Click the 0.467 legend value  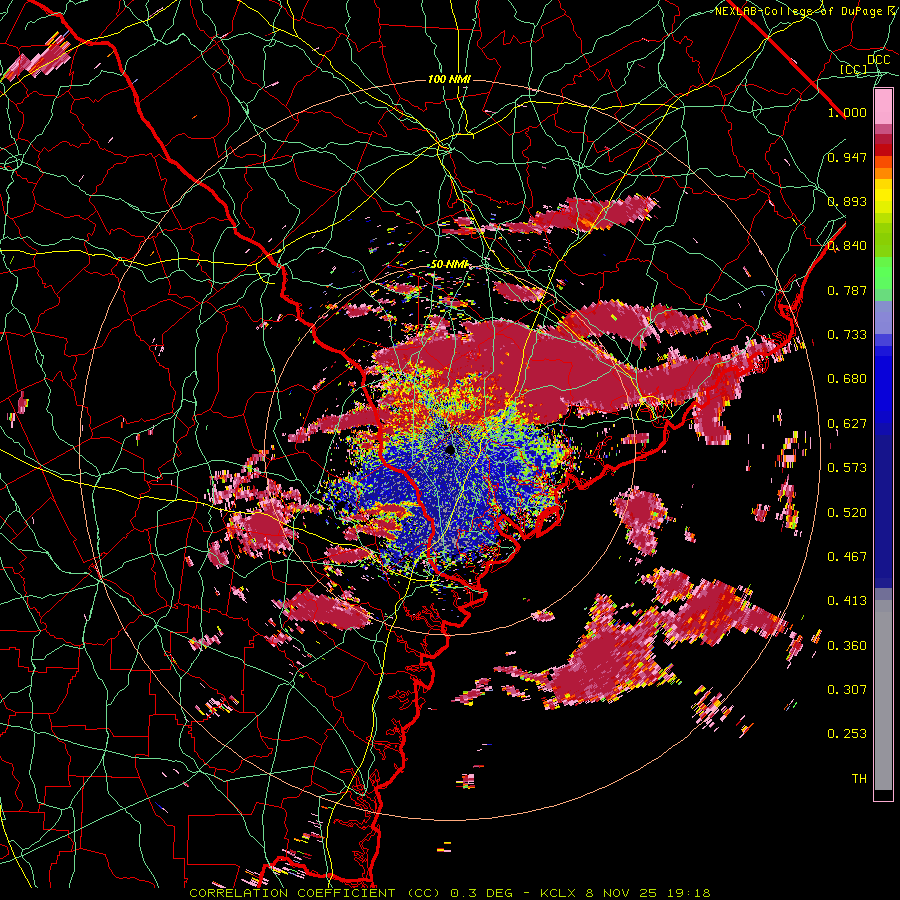[847, 556]
